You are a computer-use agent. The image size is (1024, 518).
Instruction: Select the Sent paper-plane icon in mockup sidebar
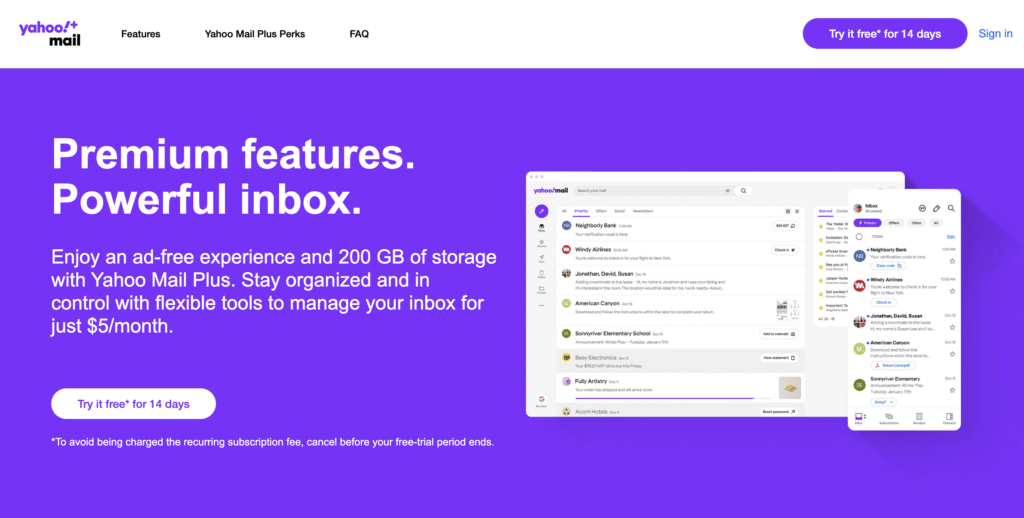pyautogui.click(x=541, y=259)
